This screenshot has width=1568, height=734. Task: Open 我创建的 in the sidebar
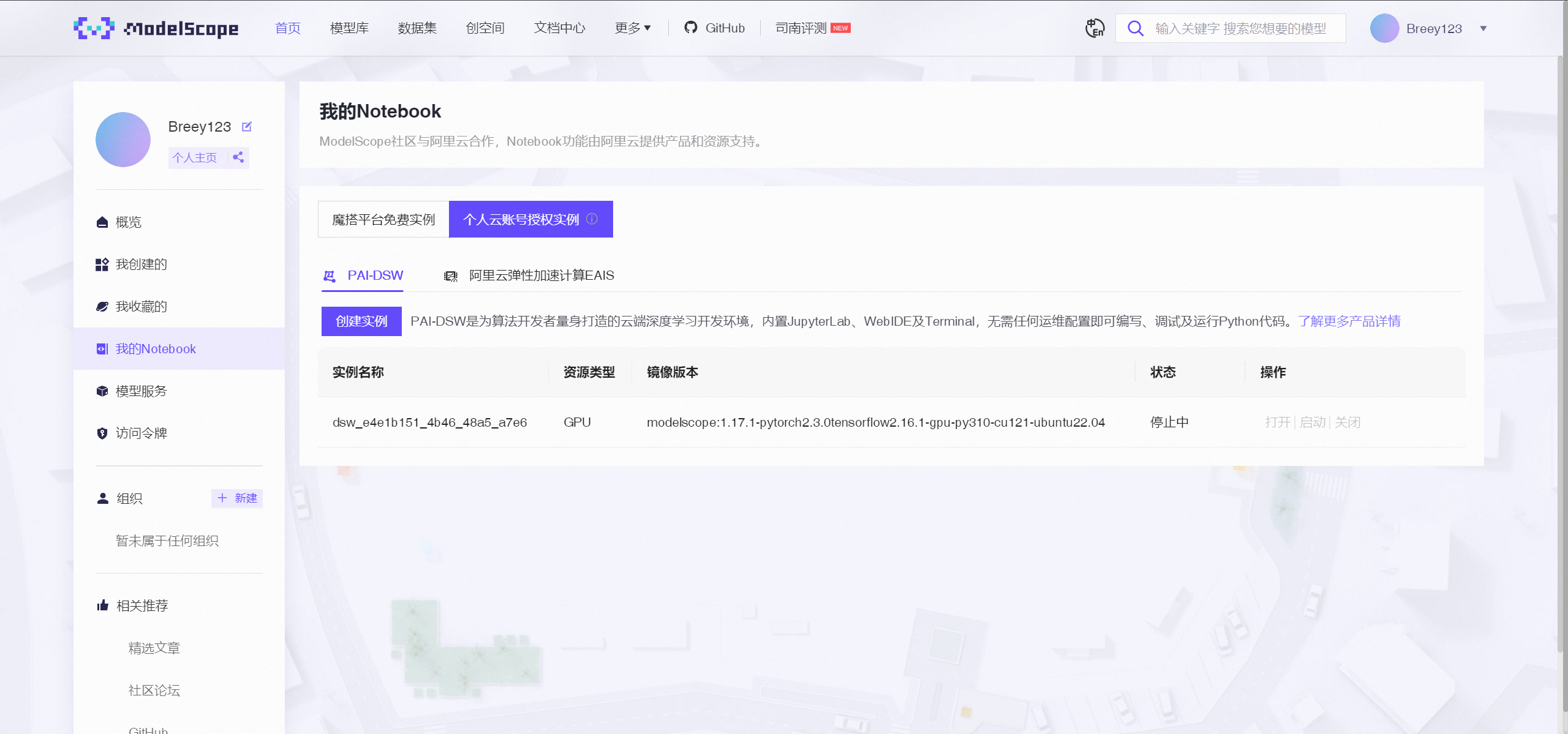tap(179, 264)
